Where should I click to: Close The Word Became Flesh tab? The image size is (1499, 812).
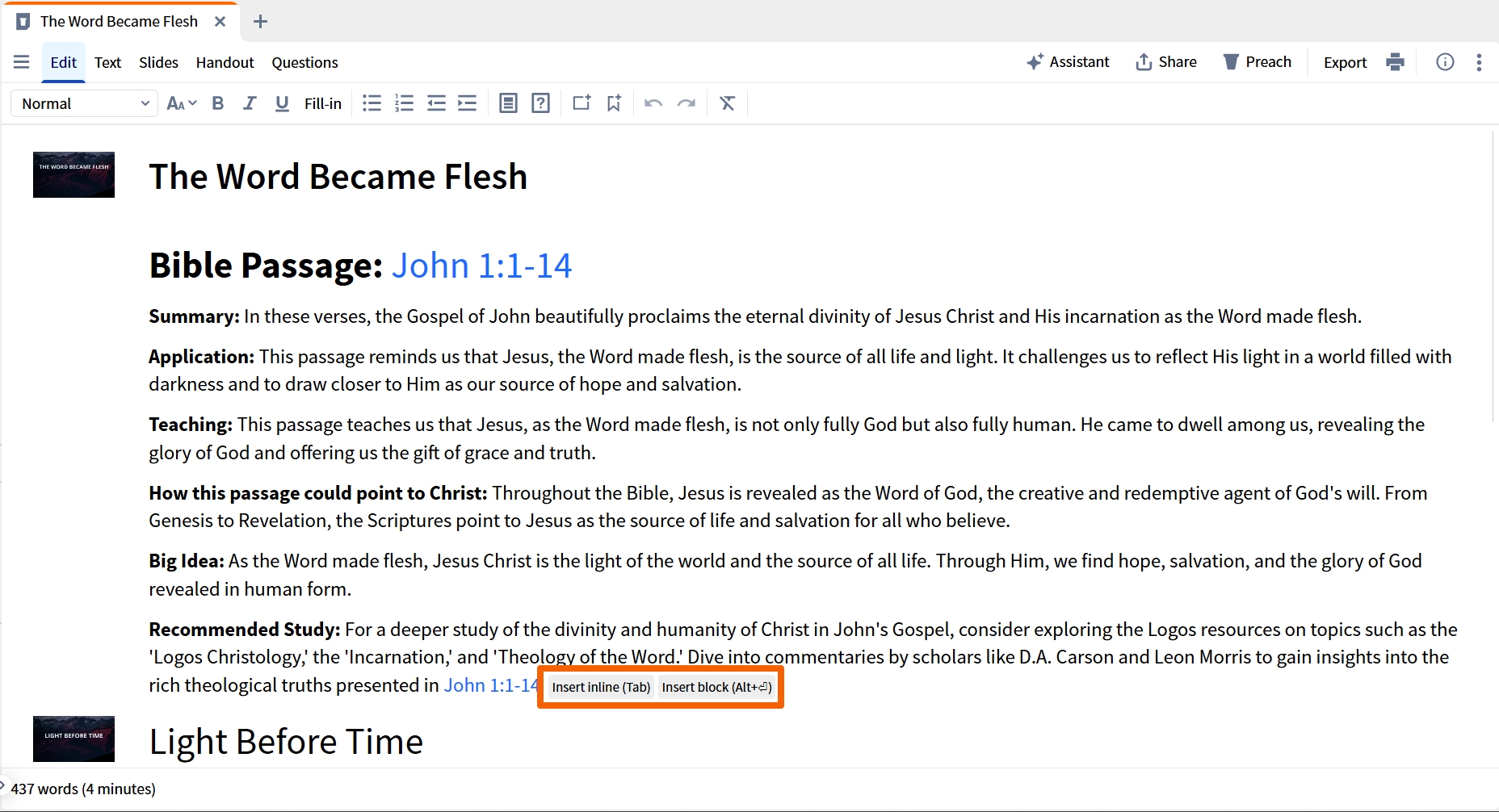pyautogui.click(x=220, y=22)
